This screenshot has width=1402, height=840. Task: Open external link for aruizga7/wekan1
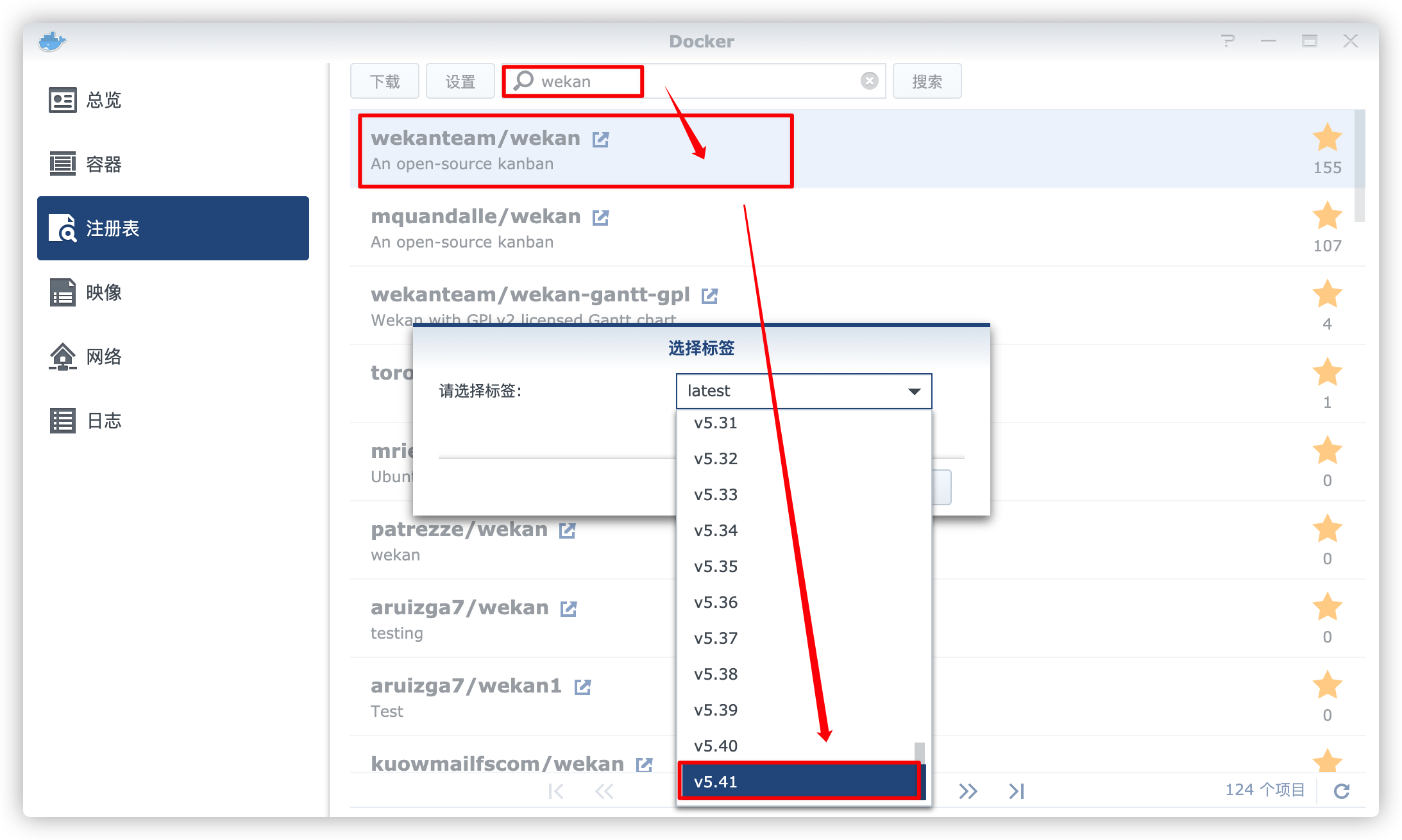[582, 687]
